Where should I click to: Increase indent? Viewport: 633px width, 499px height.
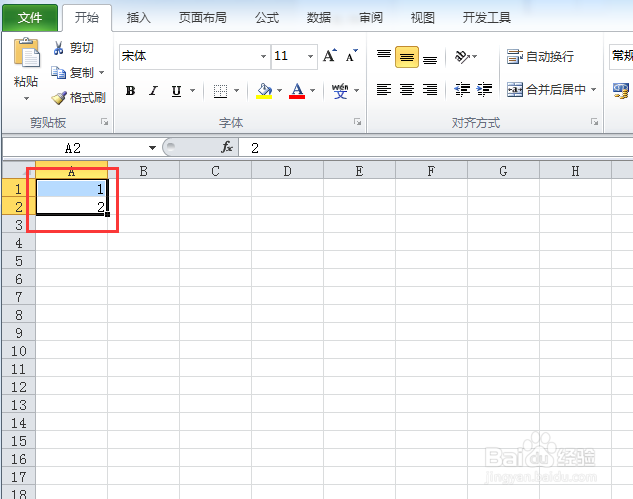(x=484, y=89)
